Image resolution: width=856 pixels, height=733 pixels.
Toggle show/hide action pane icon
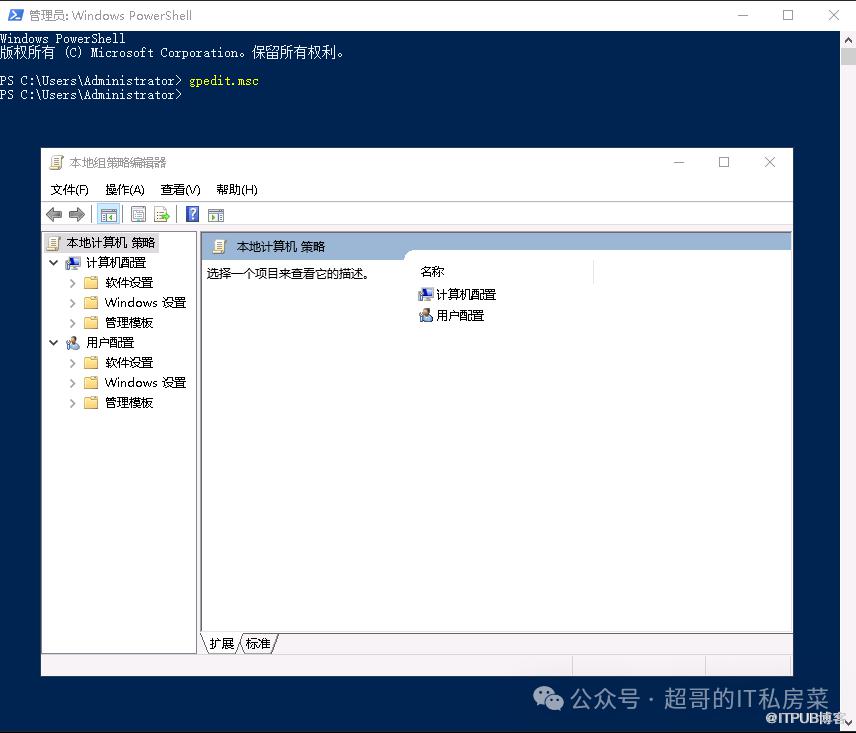click(216, 215)
